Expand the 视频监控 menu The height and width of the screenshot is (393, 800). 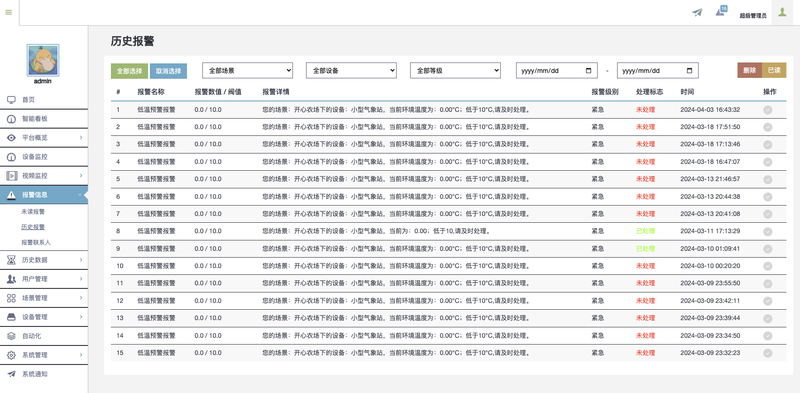(x=44, y=176)
